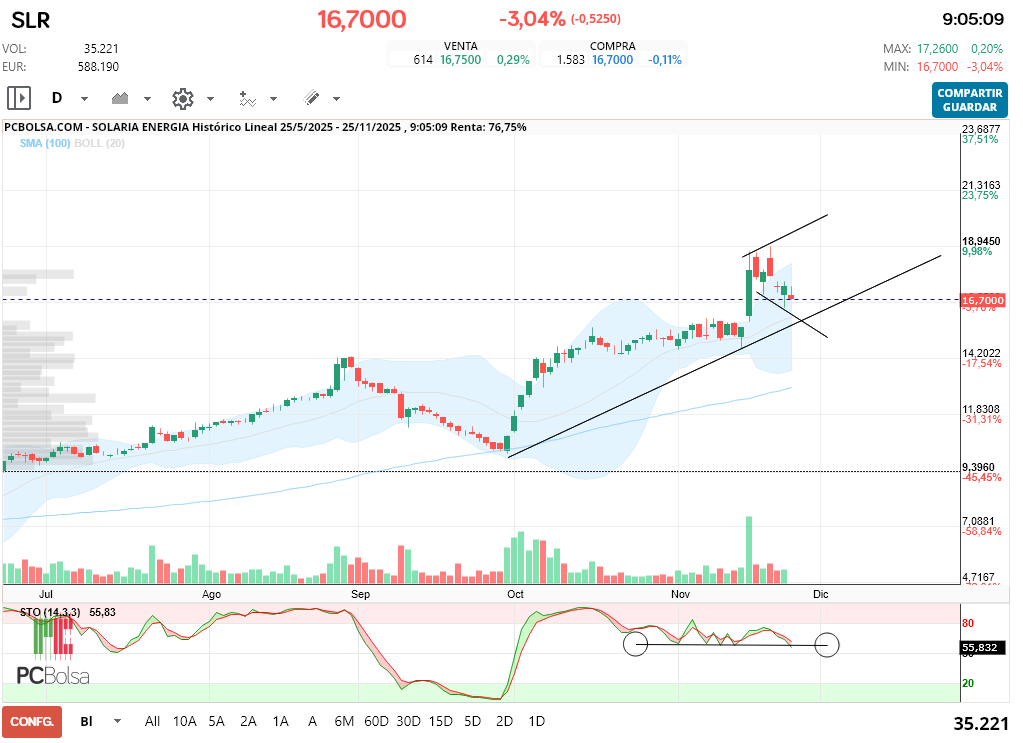Click the PCBolsa logo
This screenshot has width=1023, height=743.
[x=53, y=676]
